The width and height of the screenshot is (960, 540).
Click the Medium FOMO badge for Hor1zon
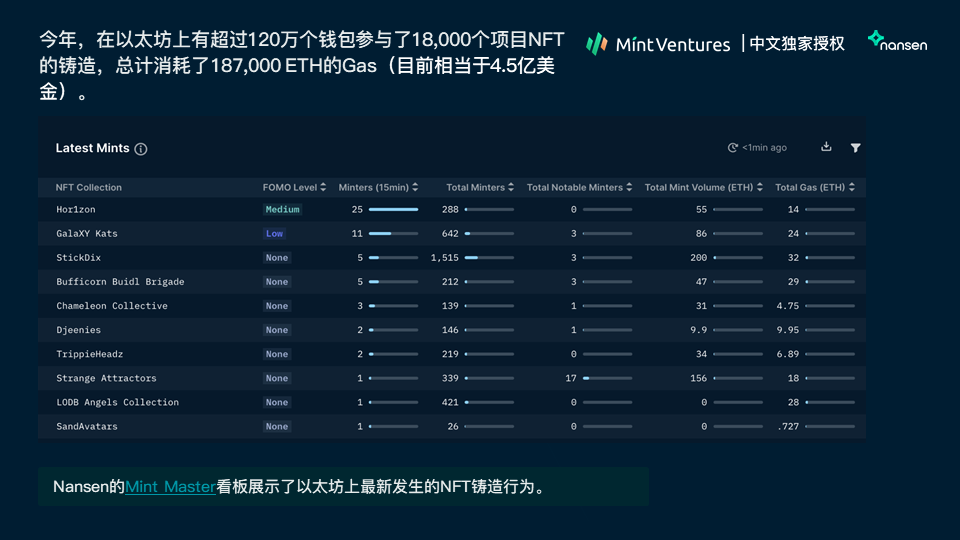tap(282, 209)
